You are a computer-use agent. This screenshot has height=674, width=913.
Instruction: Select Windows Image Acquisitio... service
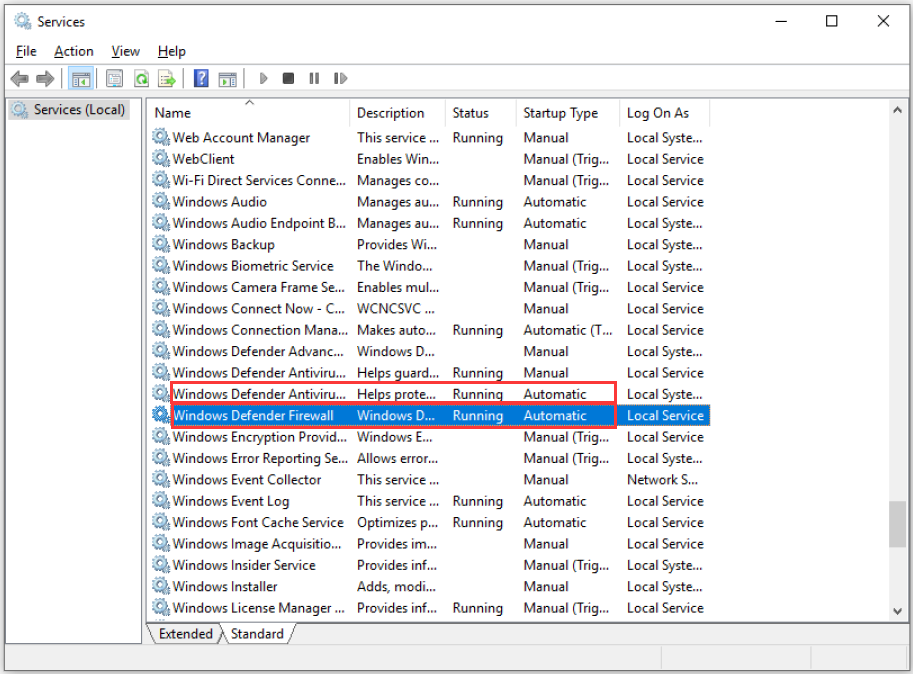(x=430, y=544)
